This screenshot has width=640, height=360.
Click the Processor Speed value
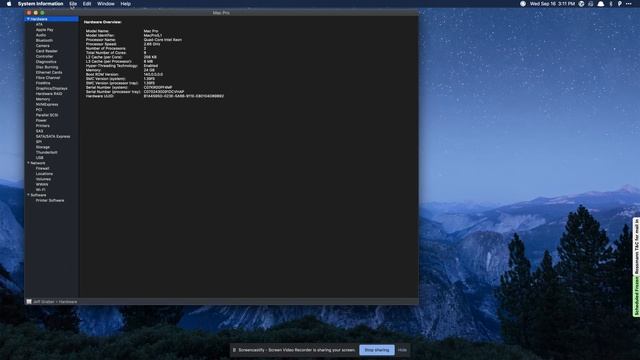[x=151, y=44]
